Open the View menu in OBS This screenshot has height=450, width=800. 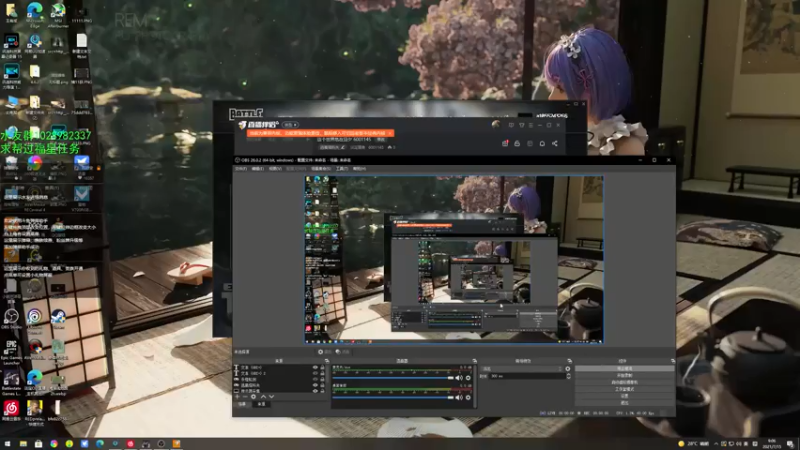275,169
